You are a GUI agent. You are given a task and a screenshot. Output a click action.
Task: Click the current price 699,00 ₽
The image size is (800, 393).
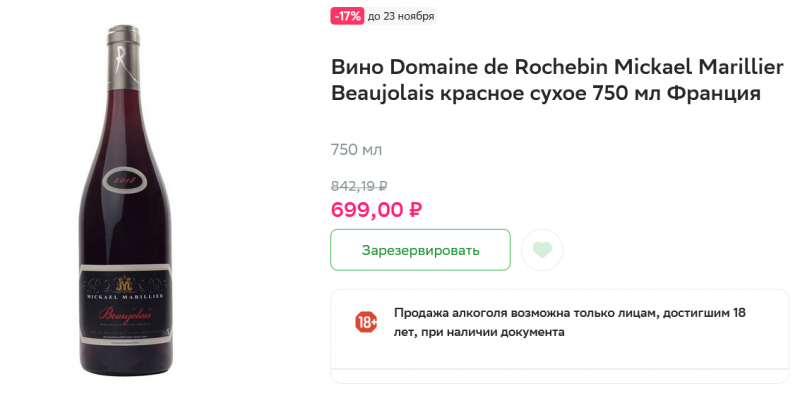pyautogui.click(x=376, y=209)
